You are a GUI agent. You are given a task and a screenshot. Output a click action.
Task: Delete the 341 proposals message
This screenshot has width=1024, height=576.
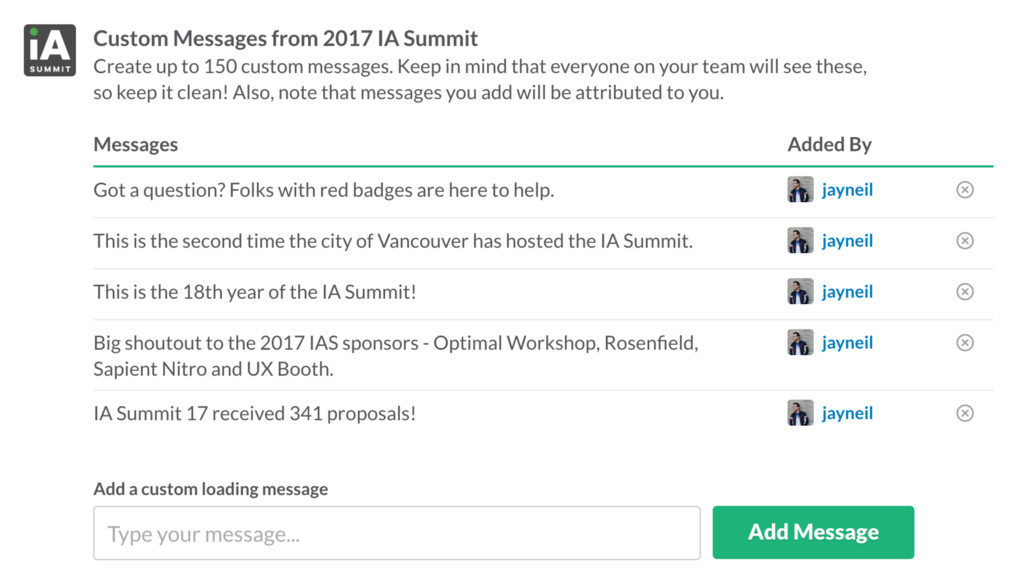tap(965, 413)
